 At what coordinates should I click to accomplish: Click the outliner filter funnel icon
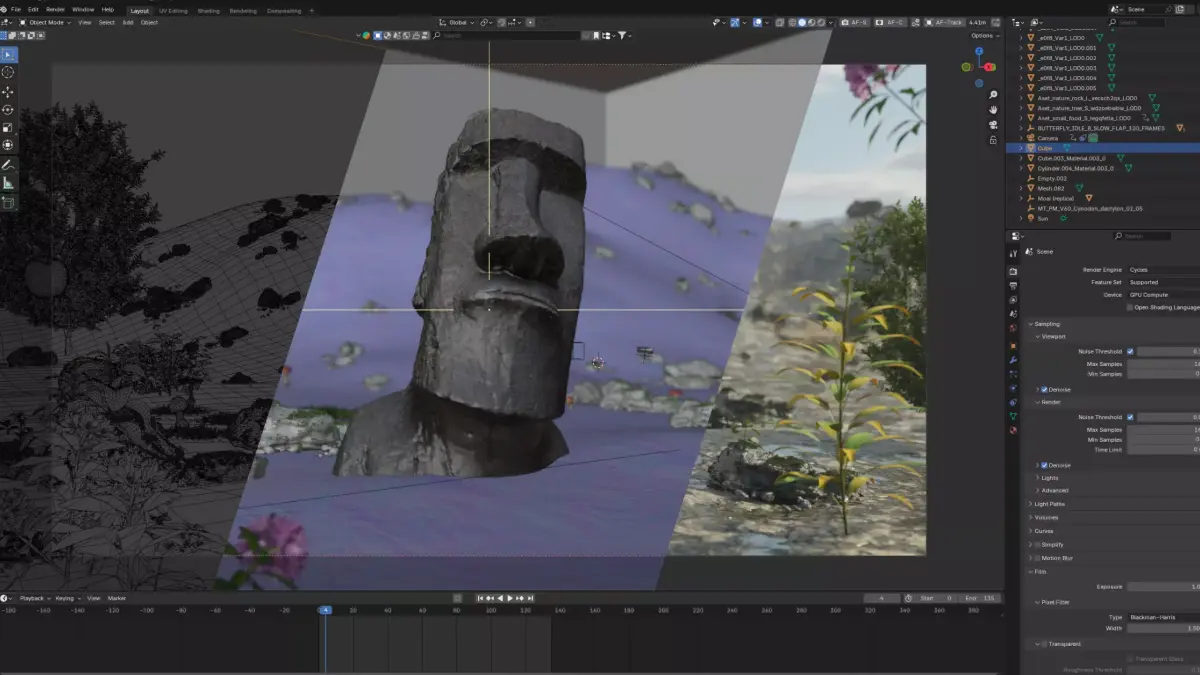(x=622, y=35)
